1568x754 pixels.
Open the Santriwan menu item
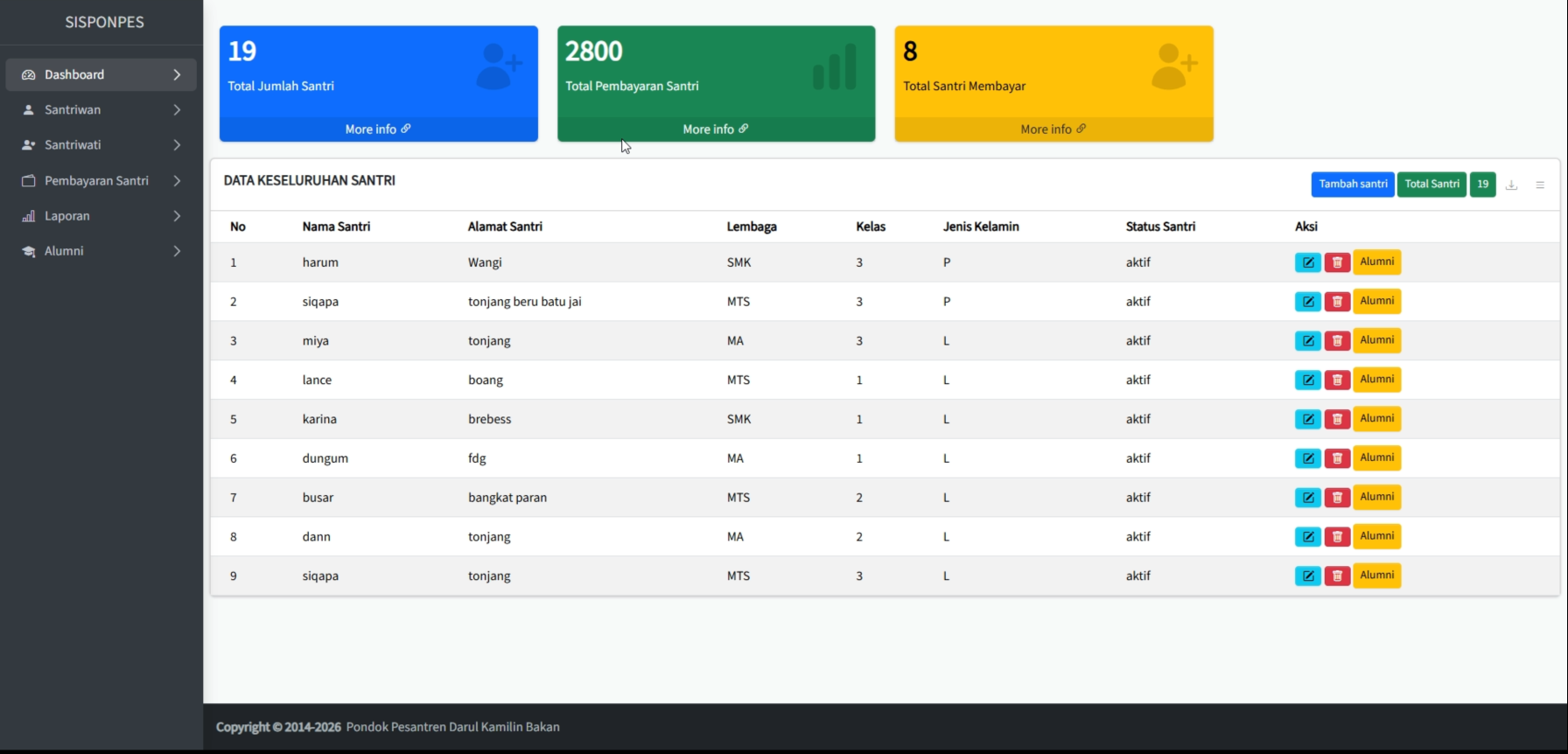click(x=101, y=110)
